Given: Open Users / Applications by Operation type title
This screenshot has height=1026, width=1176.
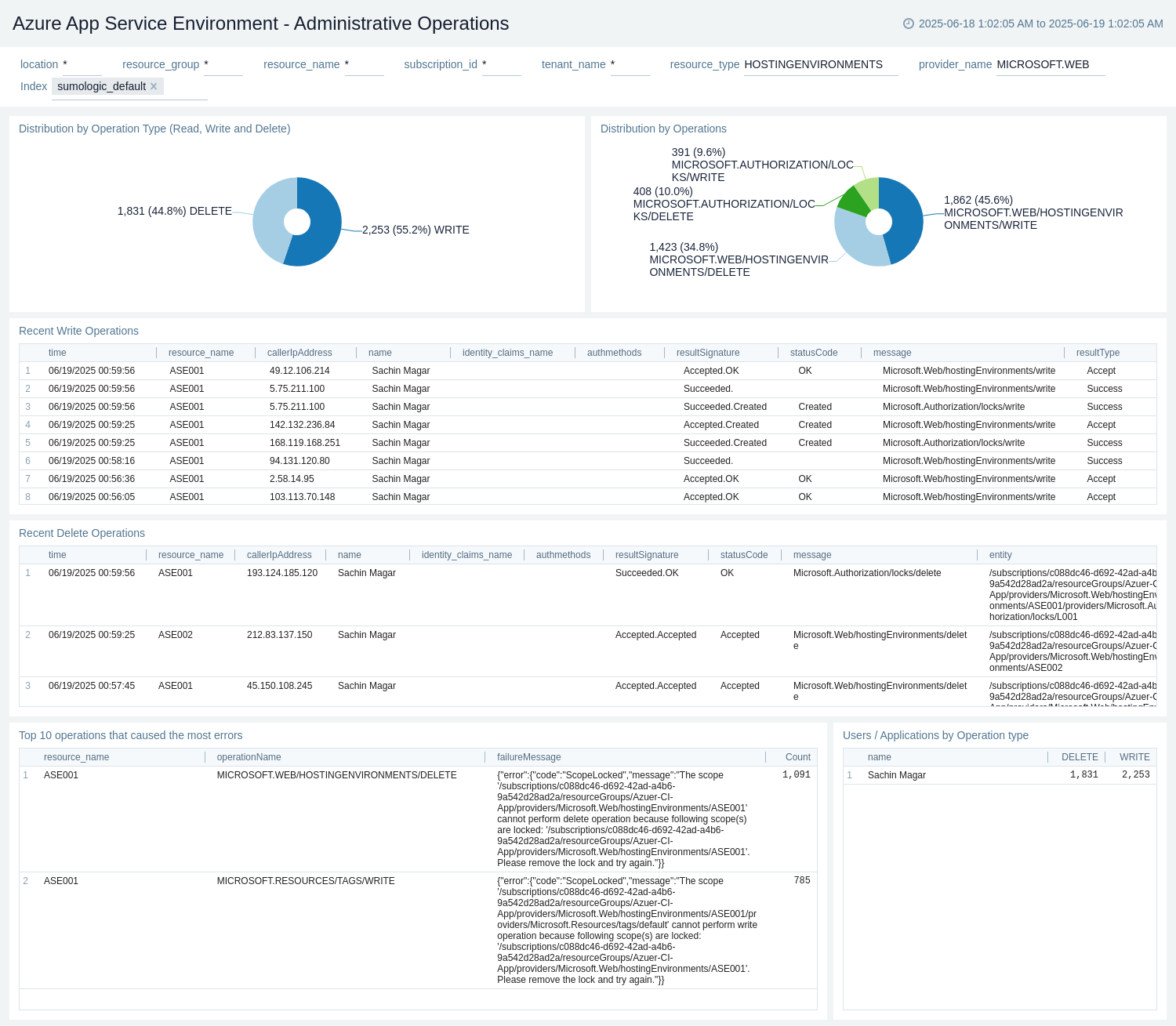Looking at the screenshot, I should click(935, 735).
